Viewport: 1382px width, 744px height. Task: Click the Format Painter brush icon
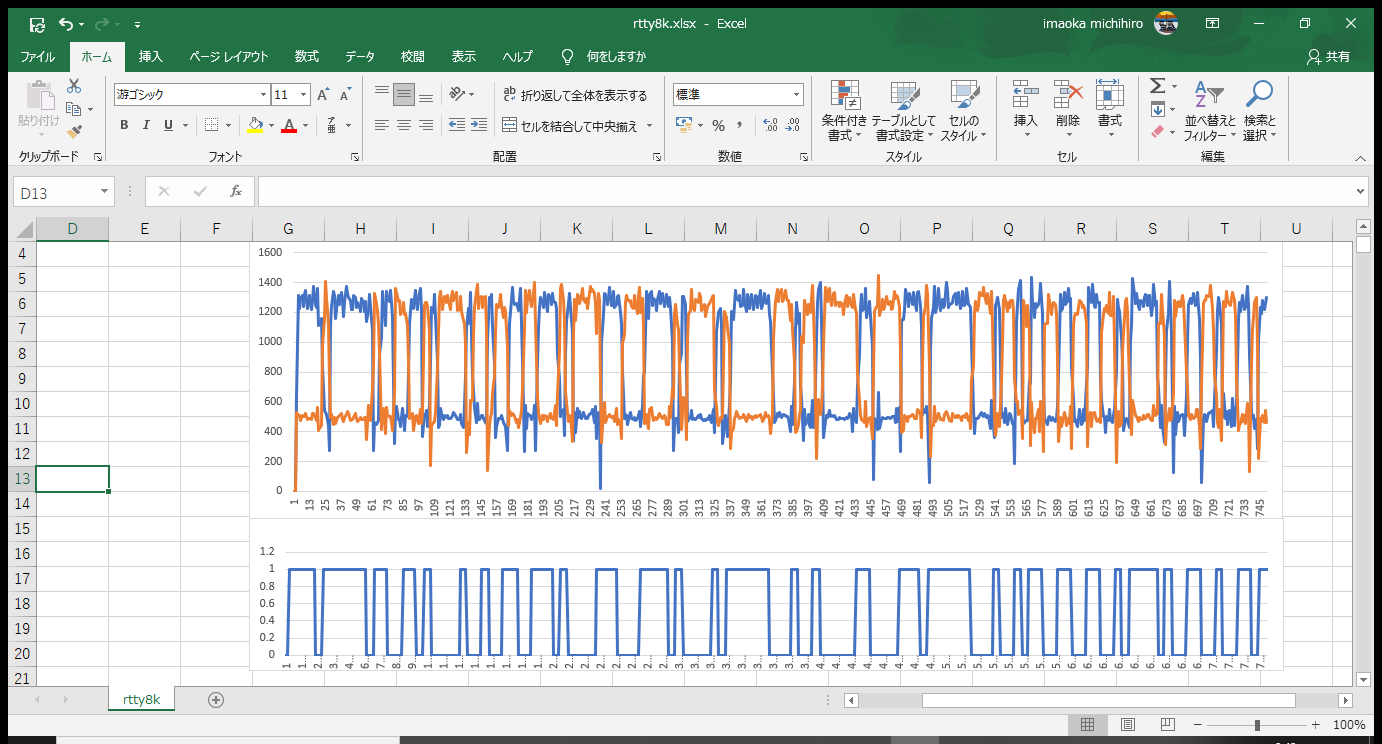(x=74, y=130)
